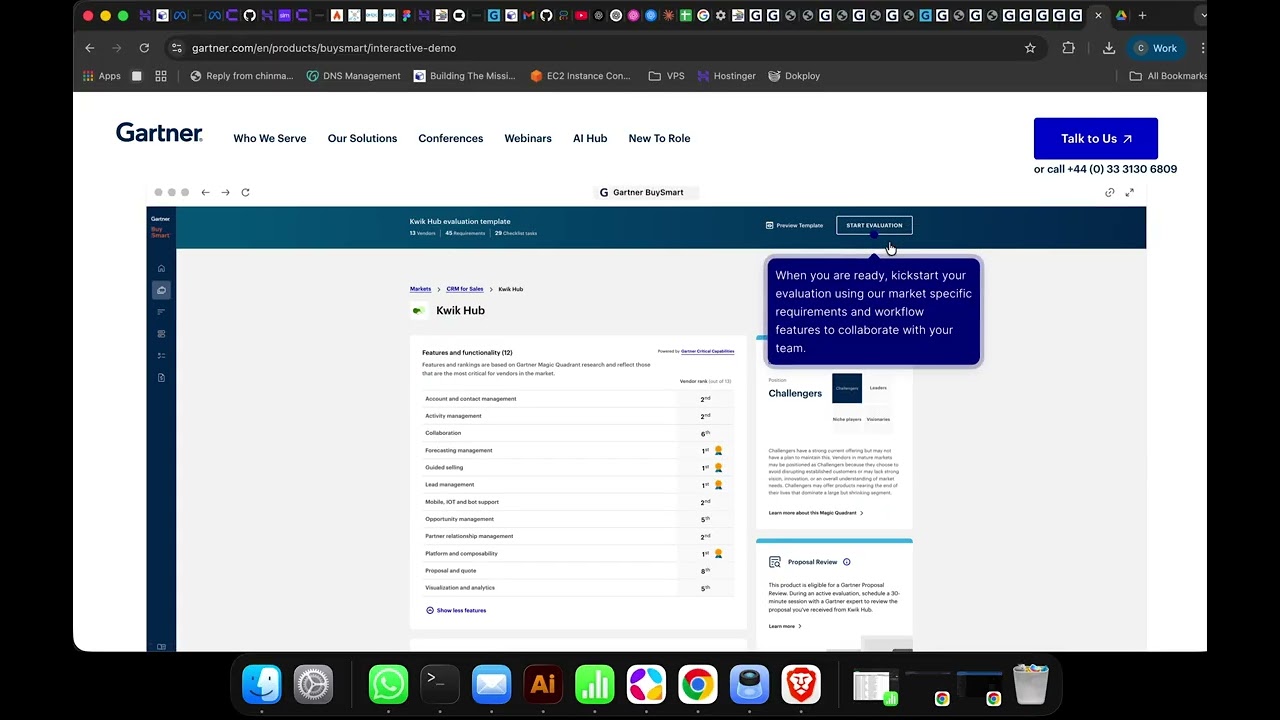Click the Forecasting management award badge
The height and width of the screenshot is (720, 1280).
[718, 451]
